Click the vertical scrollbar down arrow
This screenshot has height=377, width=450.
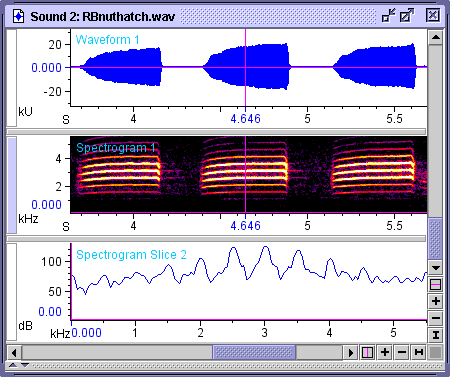coord(435,268)
